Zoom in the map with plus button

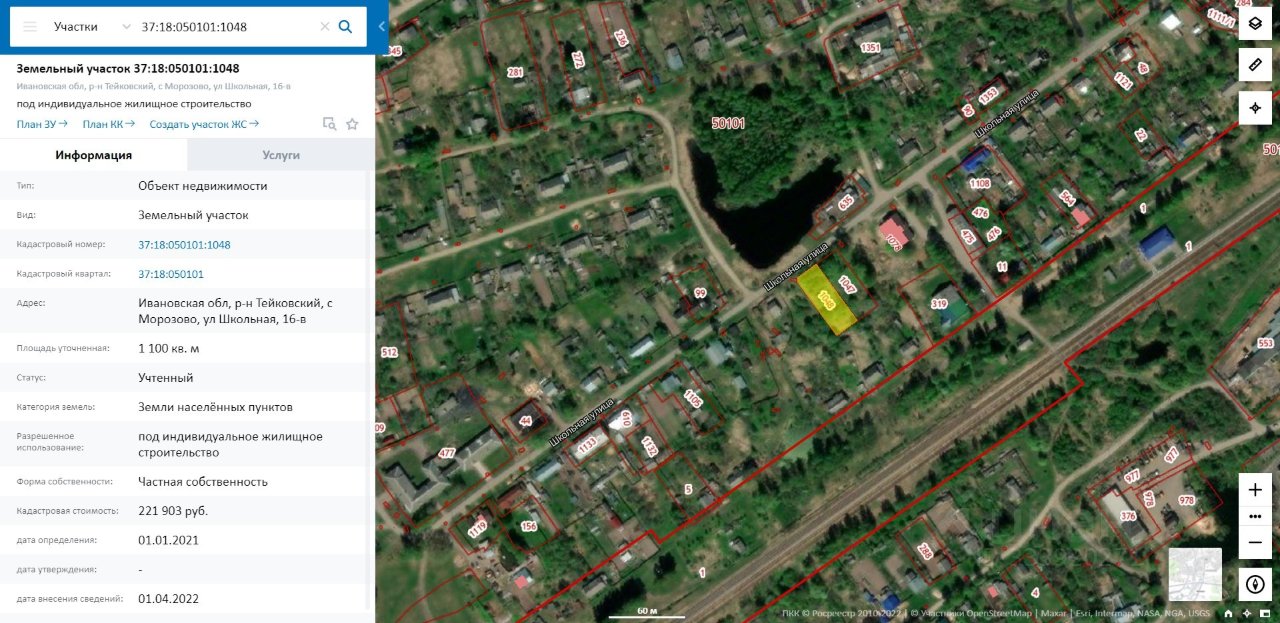[1255, 490]
